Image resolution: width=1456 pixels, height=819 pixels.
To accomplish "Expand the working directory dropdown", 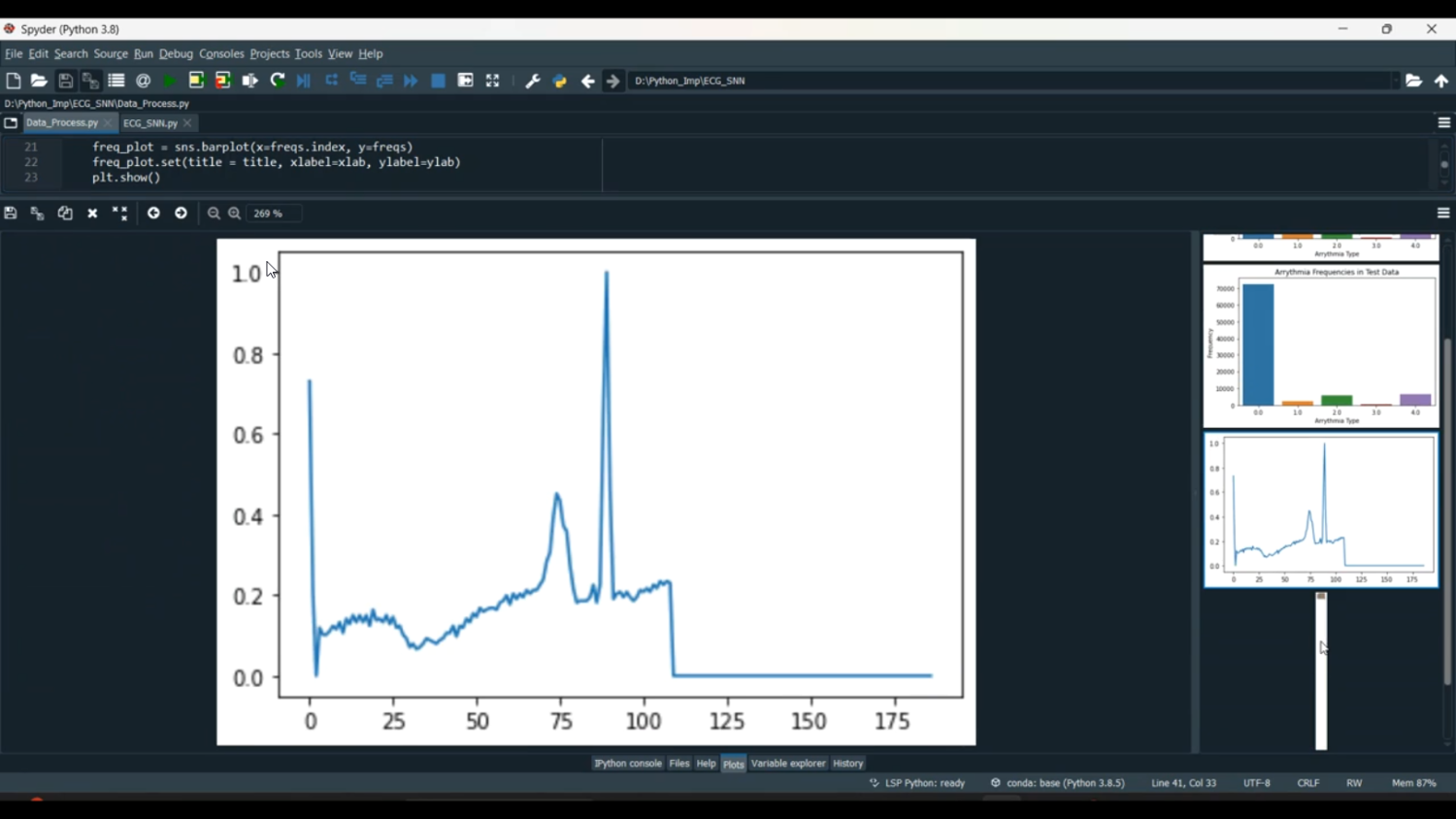I will point(1395,81).
